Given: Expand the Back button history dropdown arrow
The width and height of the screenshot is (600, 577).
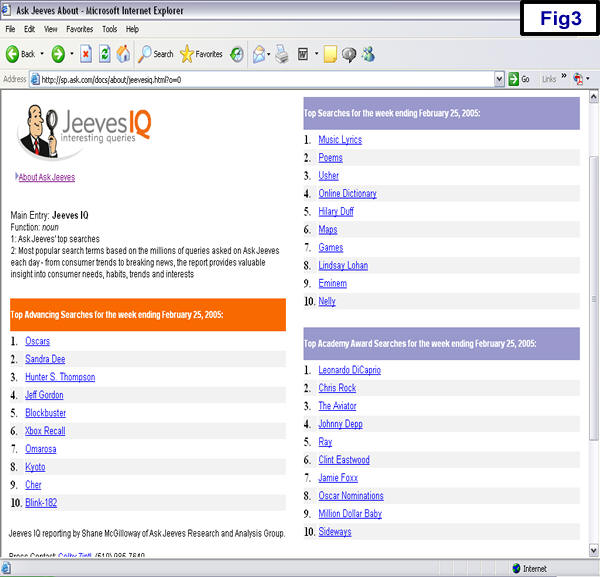Looking at the screenshot, I should pos(42,54).
